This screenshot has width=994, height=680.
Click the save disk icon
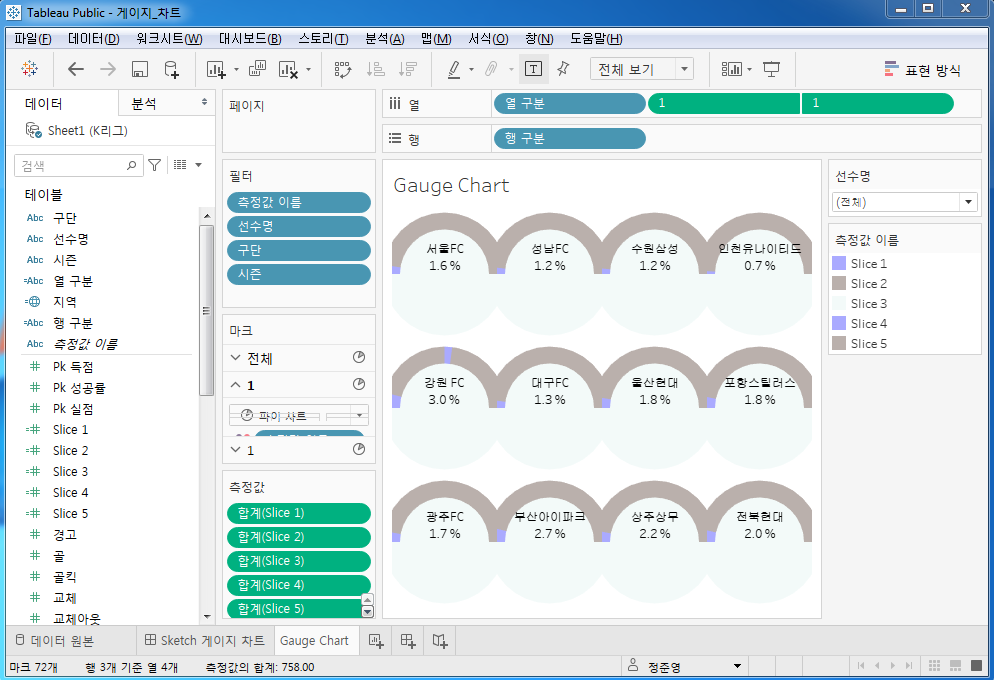click(x=139, y=69)
